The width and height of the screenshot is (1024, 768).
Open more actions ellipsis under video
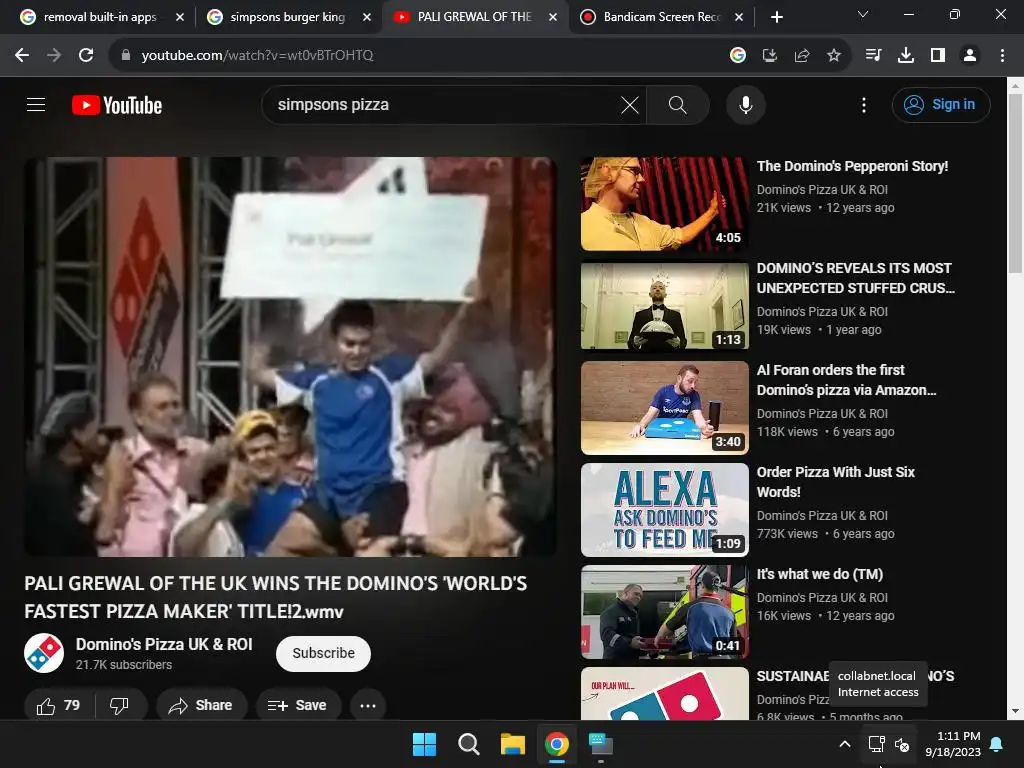(x=368, y=705)
